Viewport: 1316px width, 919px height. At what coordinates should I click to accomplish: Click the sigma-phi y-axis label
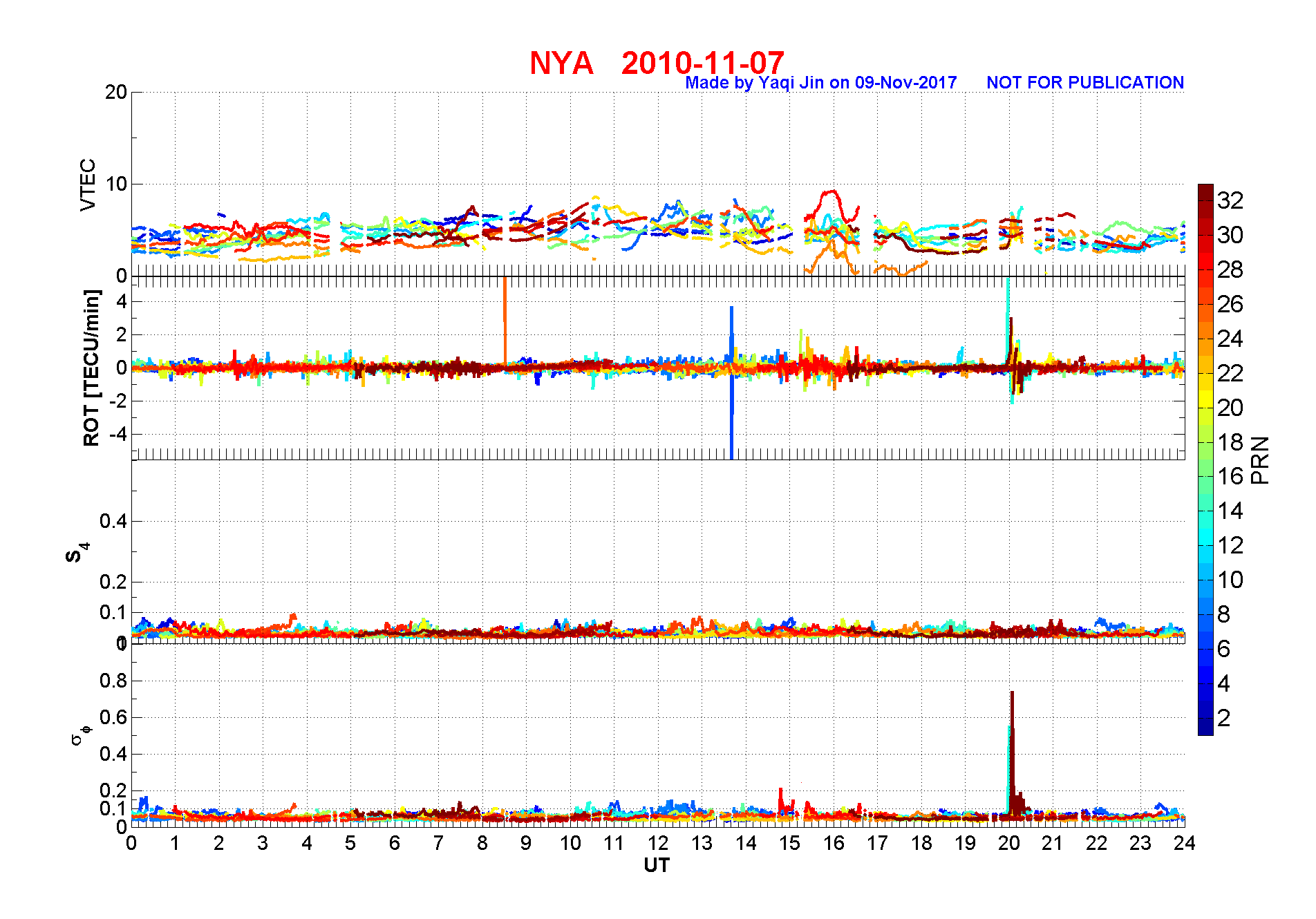pos(79,735)
